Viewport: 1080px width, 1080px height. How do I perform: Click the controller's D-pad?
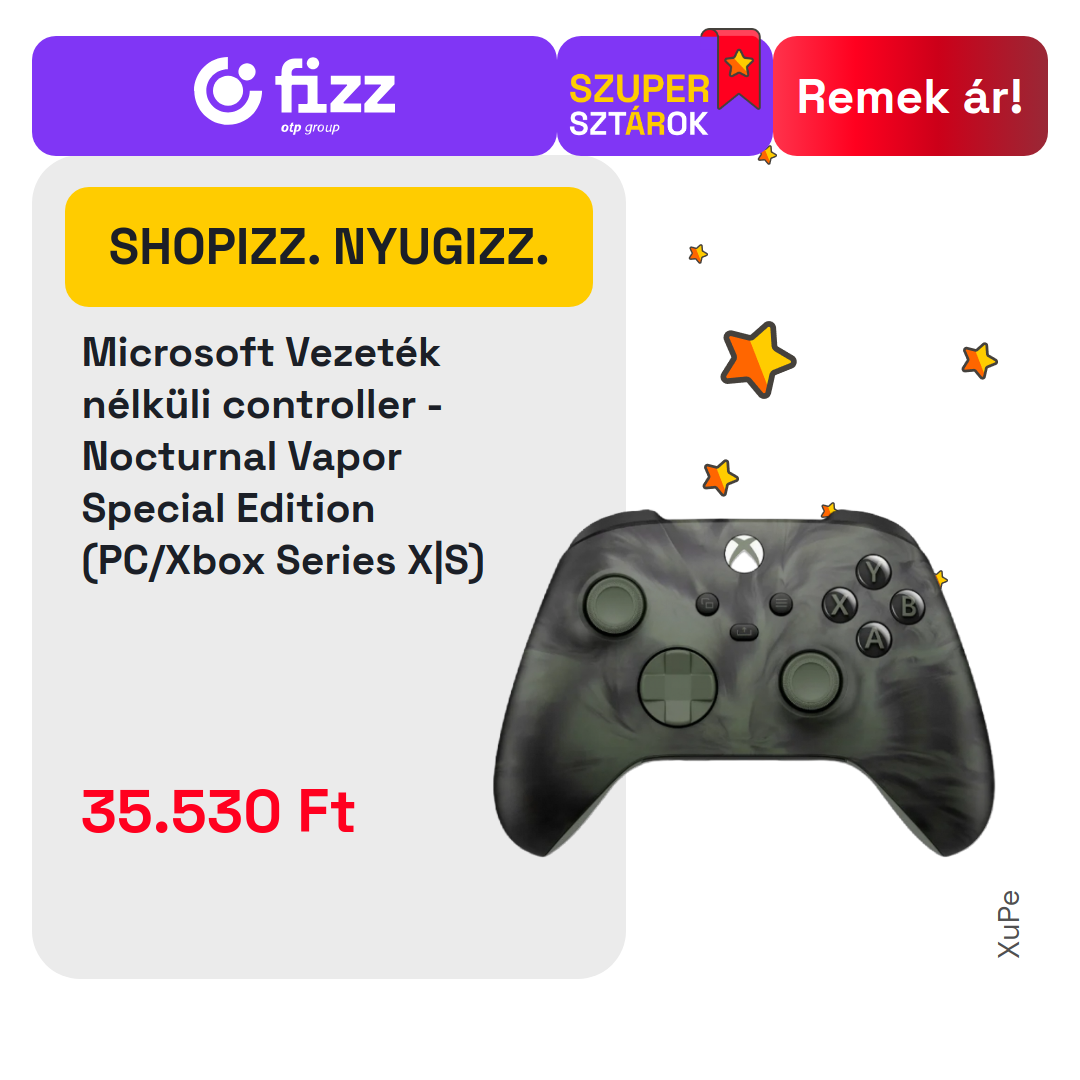678,687
